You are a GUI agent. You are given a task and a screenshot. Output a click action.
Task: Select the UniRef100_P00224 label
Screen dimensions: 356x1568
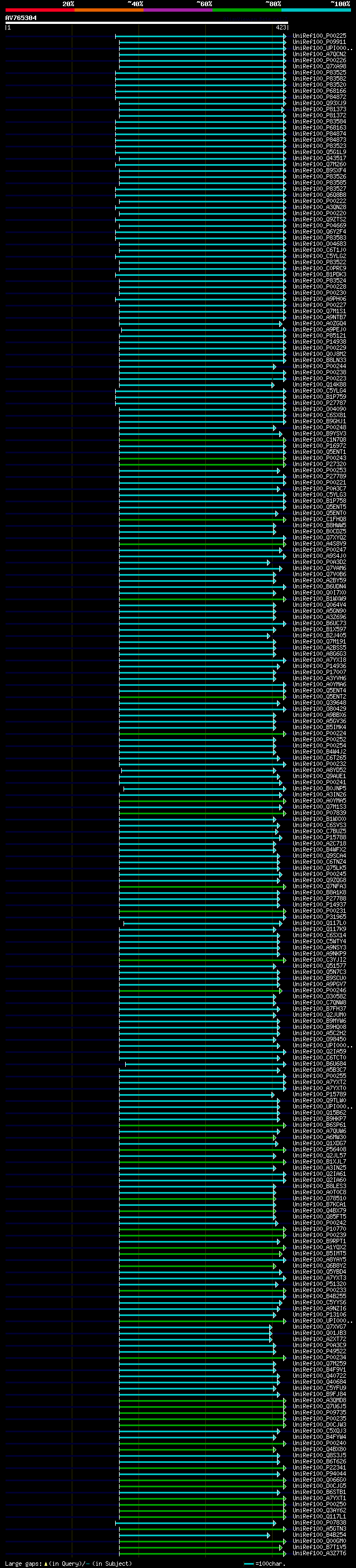[319, 734]
